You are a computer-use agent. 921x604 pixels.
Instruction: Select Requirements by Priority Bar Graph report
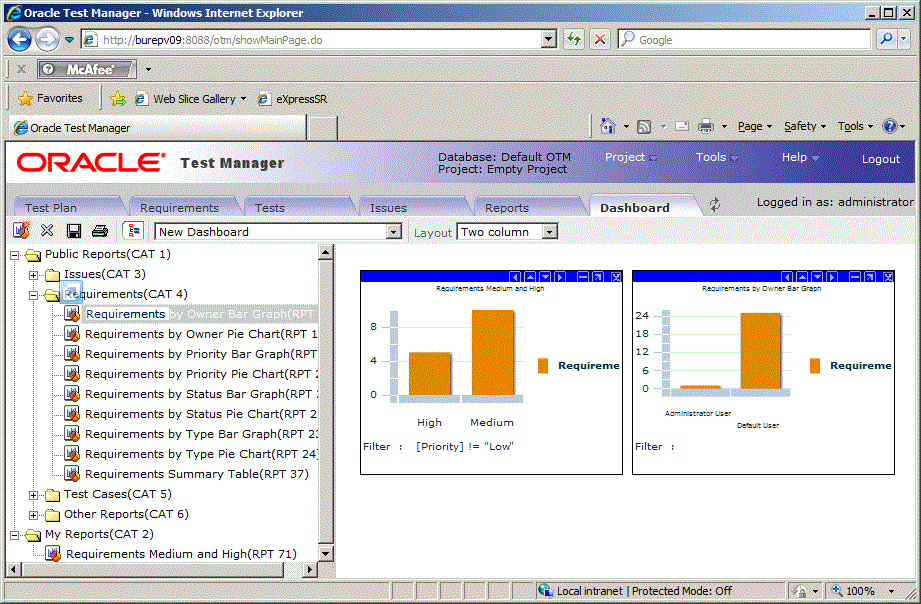point(201,354)
